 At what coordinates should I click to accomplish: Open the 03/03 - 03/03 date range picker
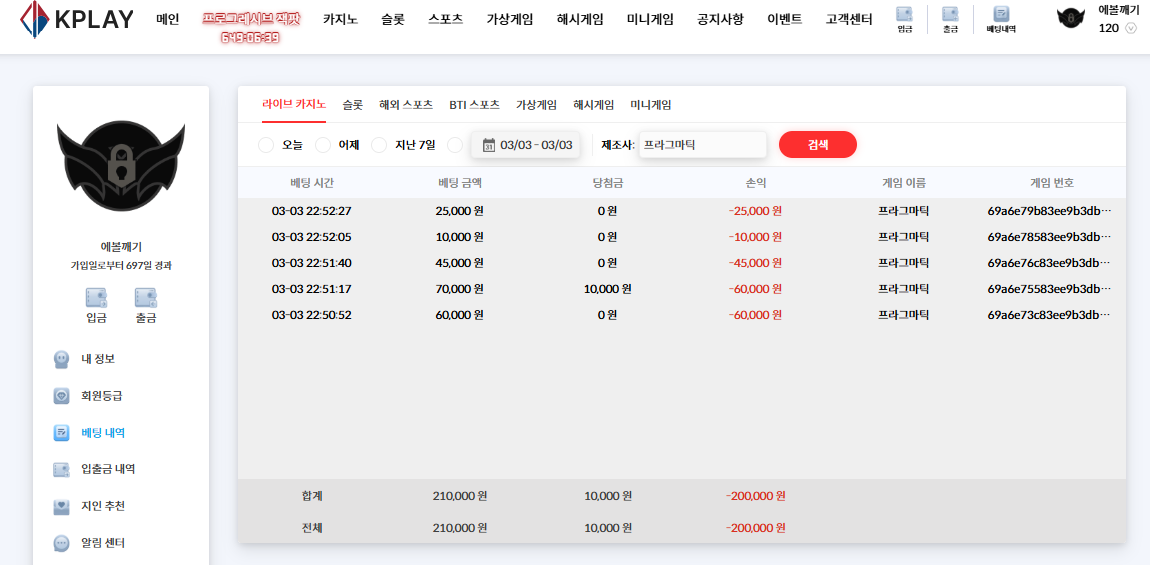coord(526,145)
